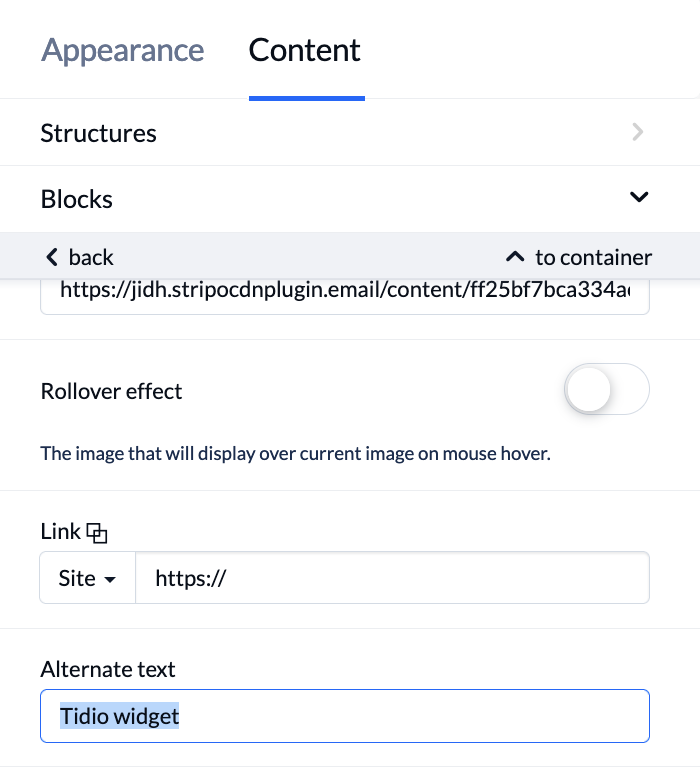
Task: Click the small caret arrow beside Site
Action: pyautogui.click(x=111, y=579)
